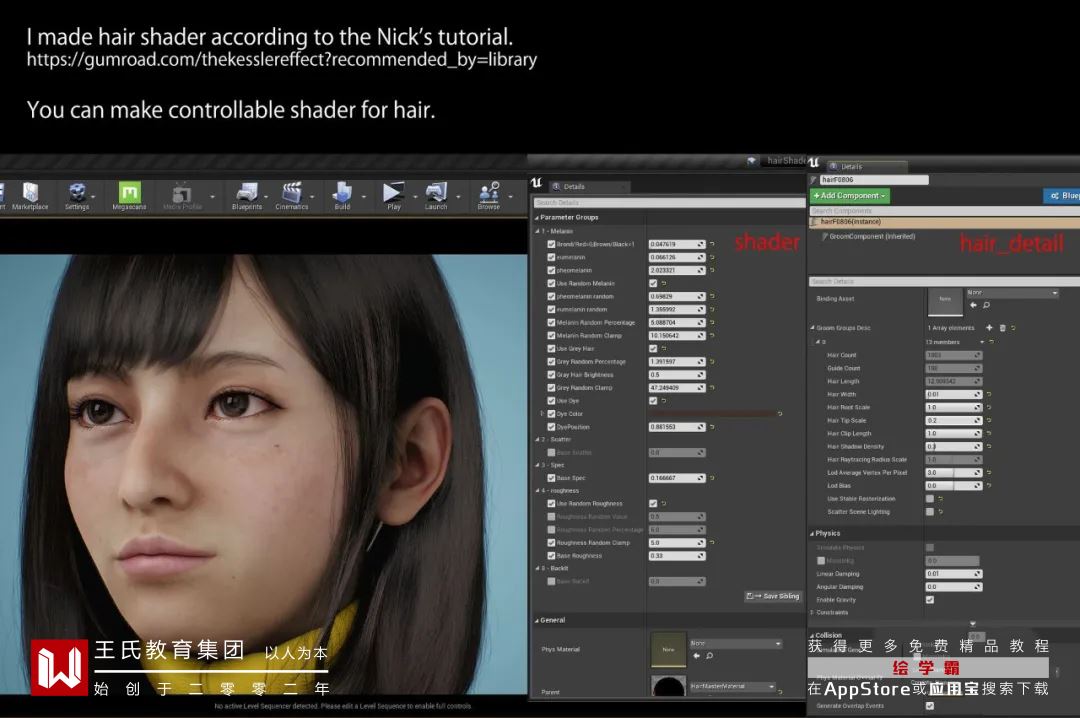Screen dimensions: 1080x718
Task: Expand the Dye Color property
Action: tap(542, 414)
